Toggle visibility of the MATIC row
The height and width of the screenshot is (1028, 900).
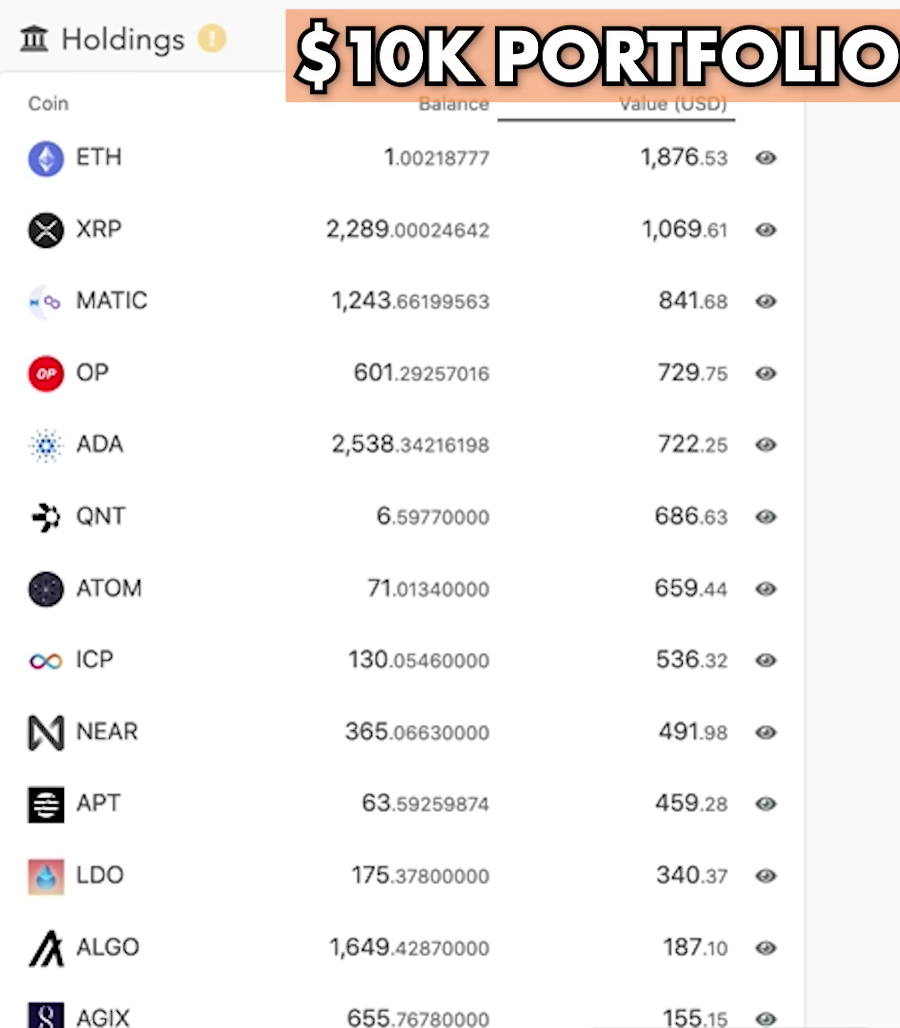point(766,302)
